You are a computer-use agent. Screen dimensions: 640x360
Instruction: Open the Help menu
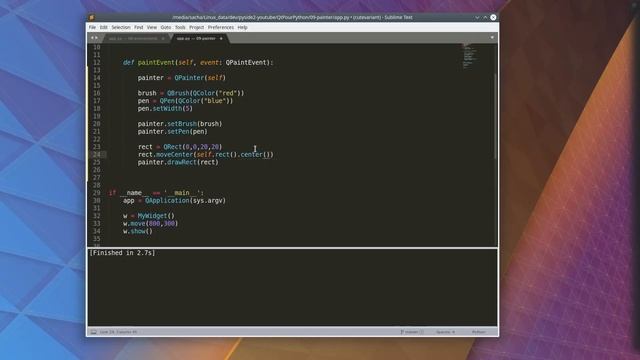click(242, 27)
